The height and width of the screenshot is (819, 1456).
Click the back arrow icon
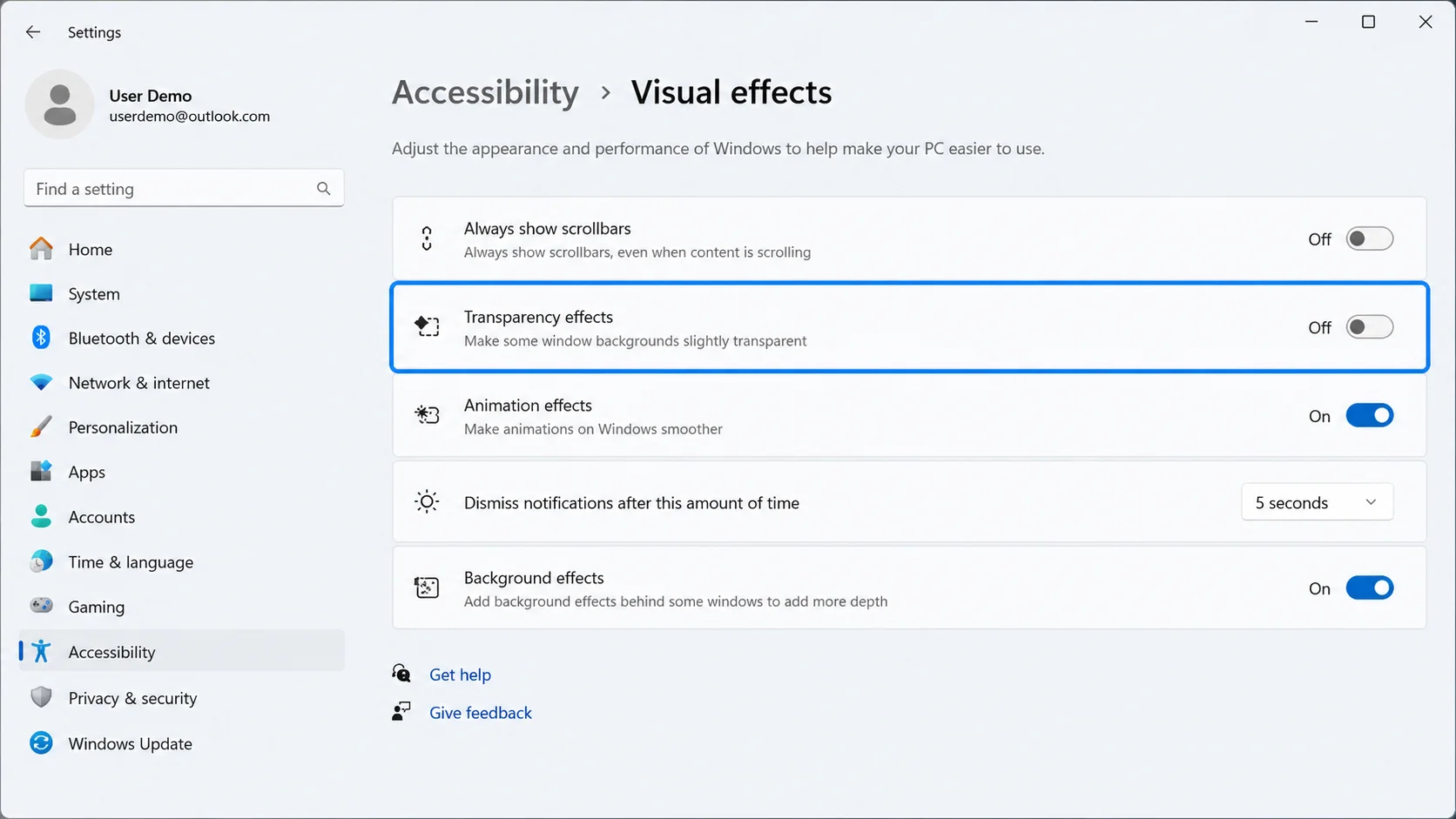click(33, 32)
